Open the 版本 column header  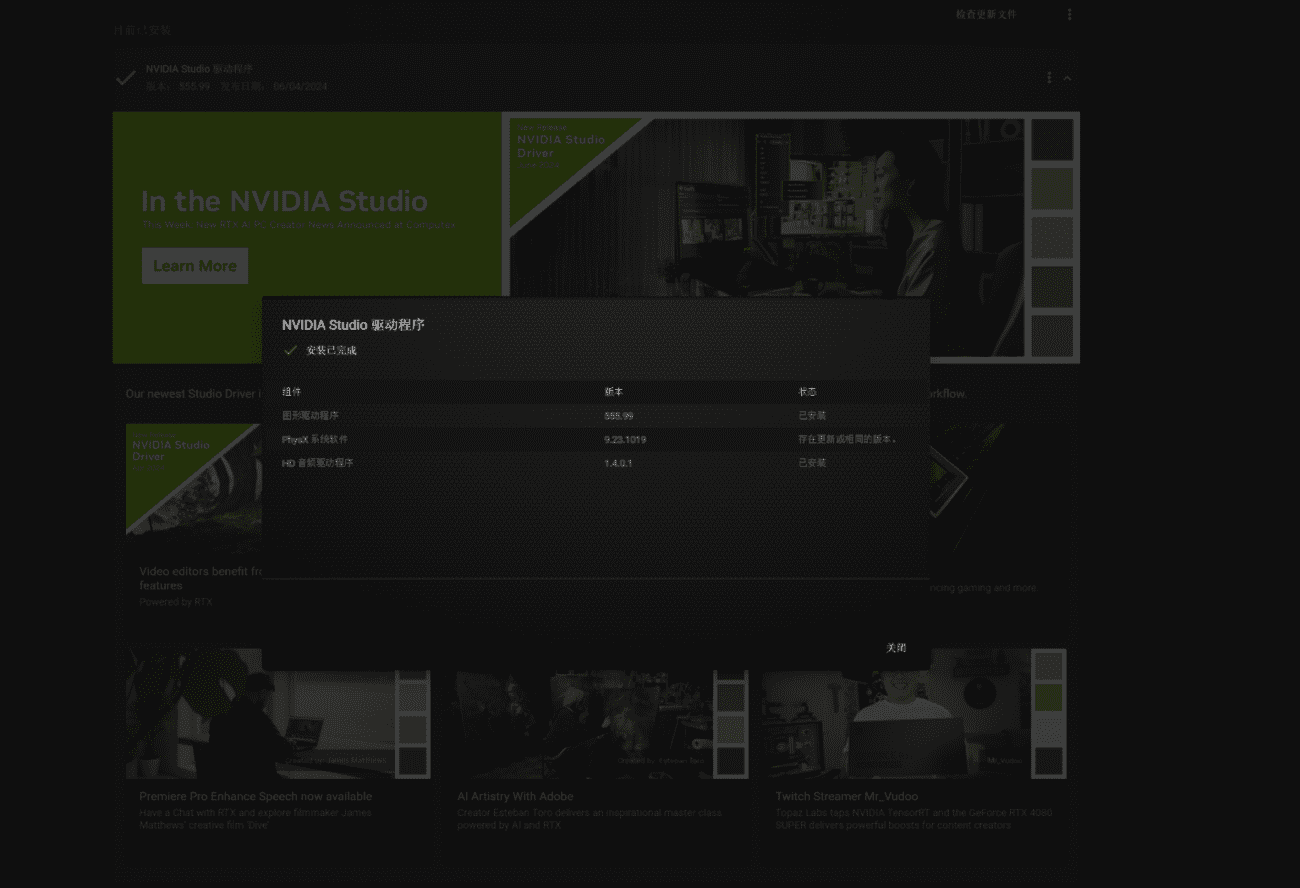pos(611,392)
